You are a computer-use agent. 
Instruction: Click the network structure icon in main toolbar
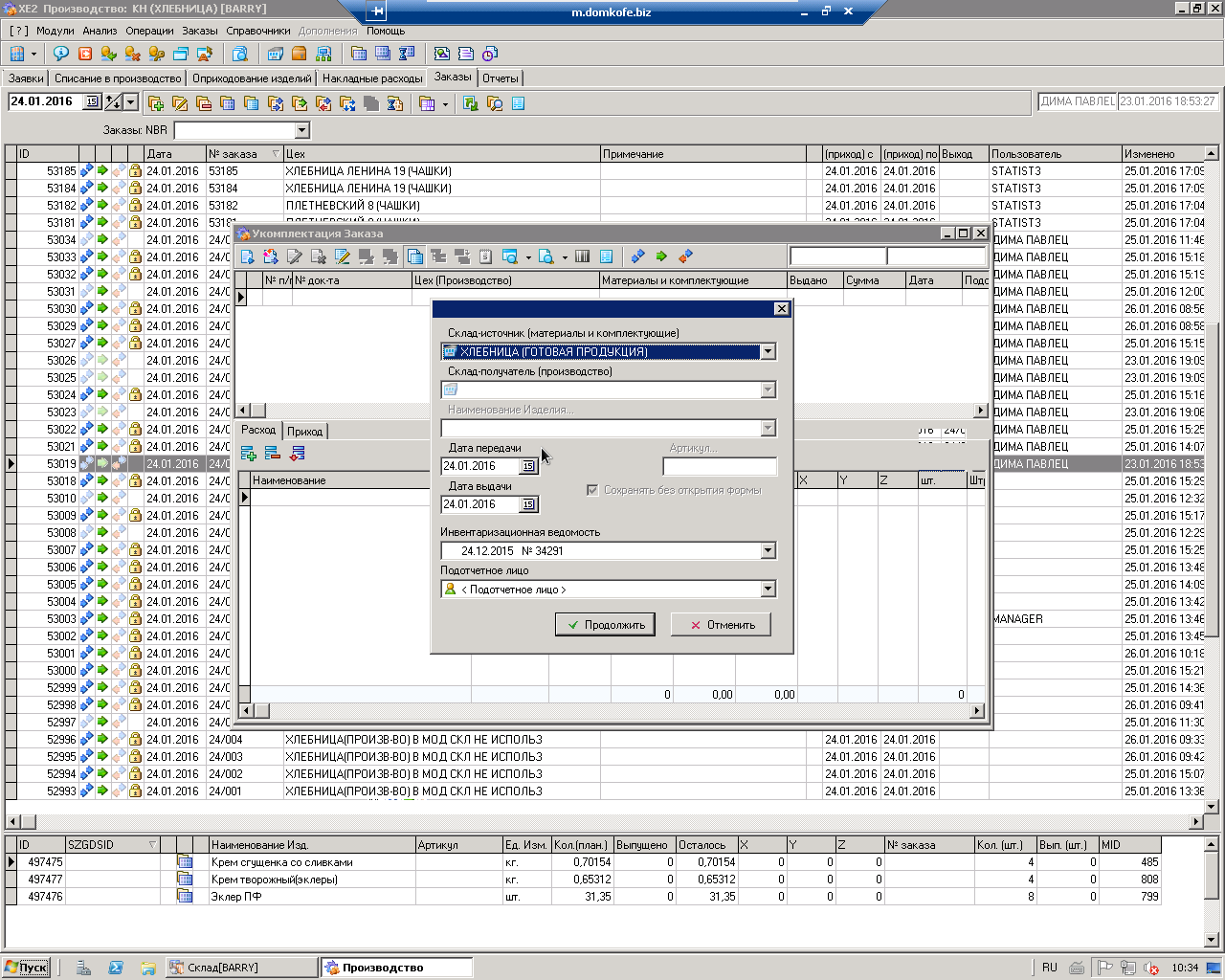click(323, 54)
